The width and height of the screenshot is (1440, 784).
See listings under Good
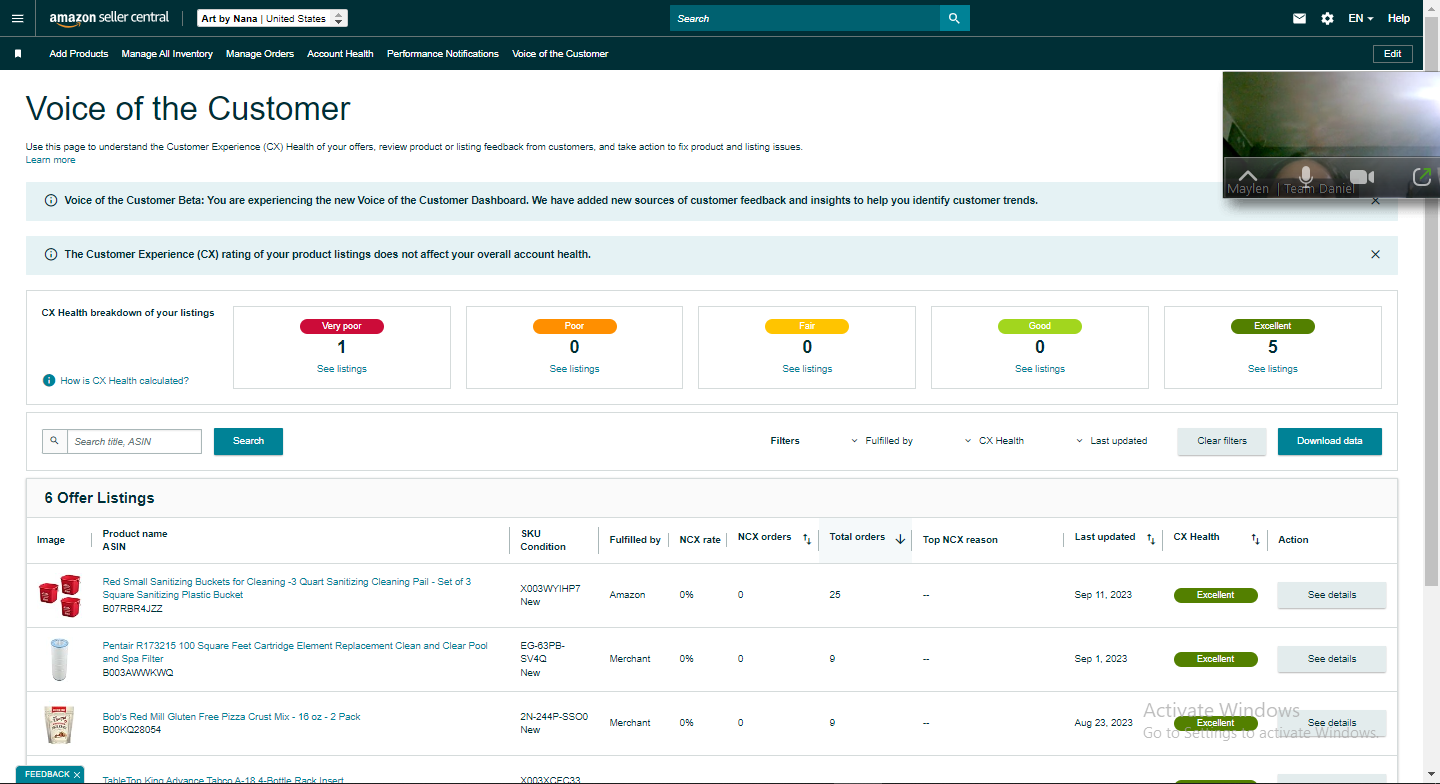1040,369
